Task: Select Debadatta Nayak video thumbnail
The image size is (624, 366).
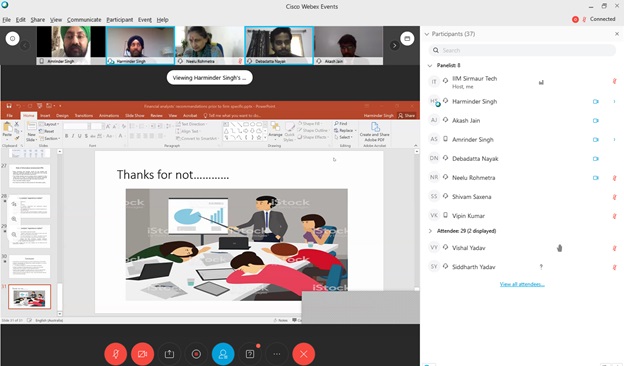Action: (279, 45)
